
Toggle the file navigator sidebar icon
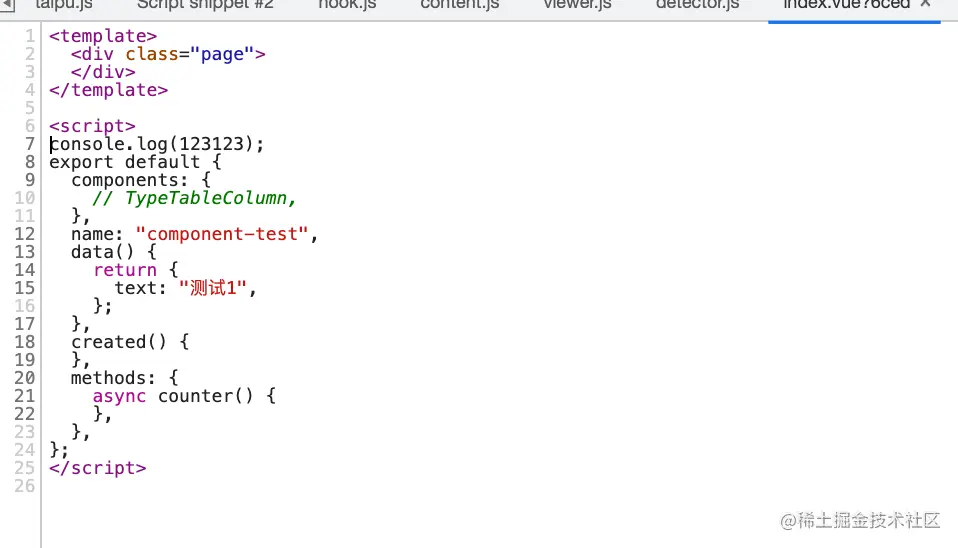pos(7,5)
